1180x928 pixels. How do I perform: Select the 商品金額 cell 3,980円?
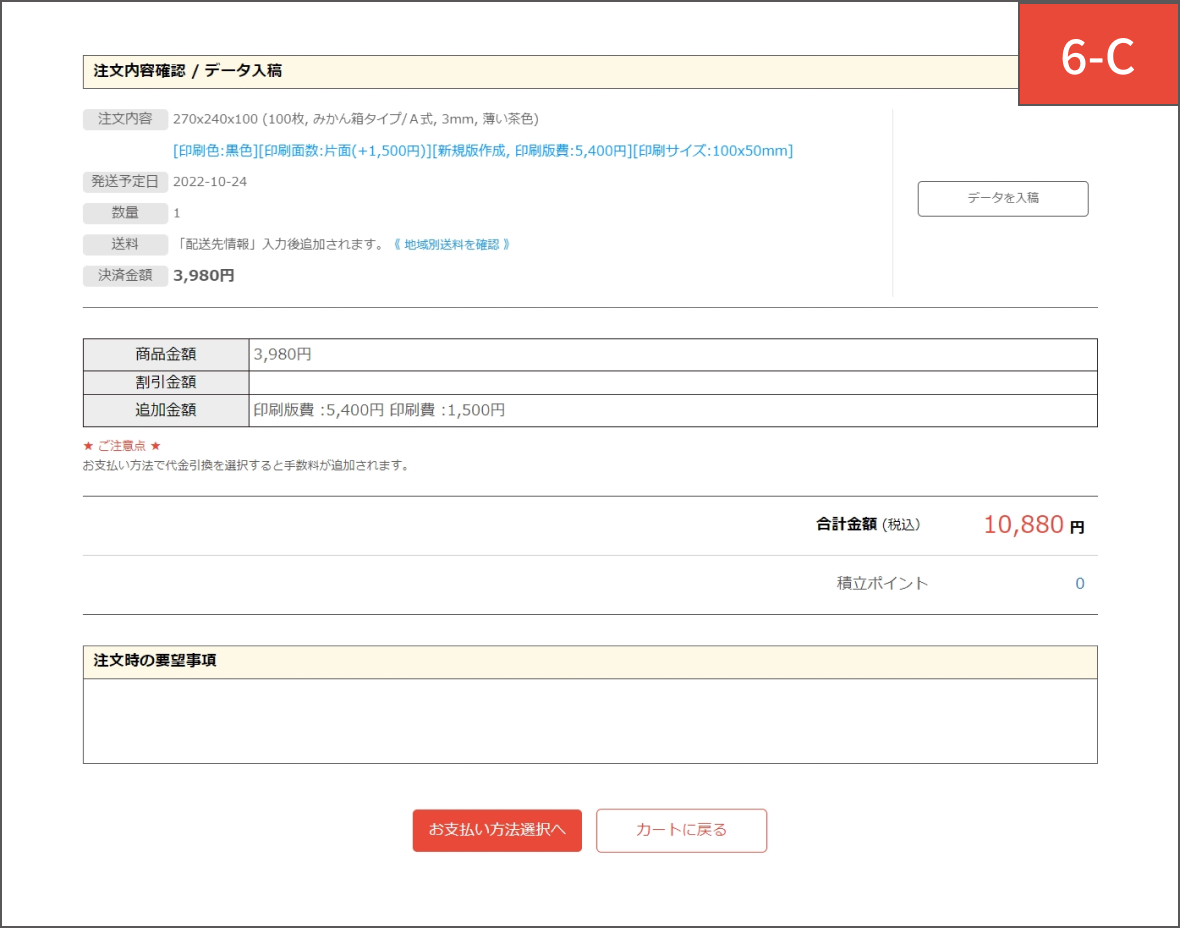pos(673,354)
